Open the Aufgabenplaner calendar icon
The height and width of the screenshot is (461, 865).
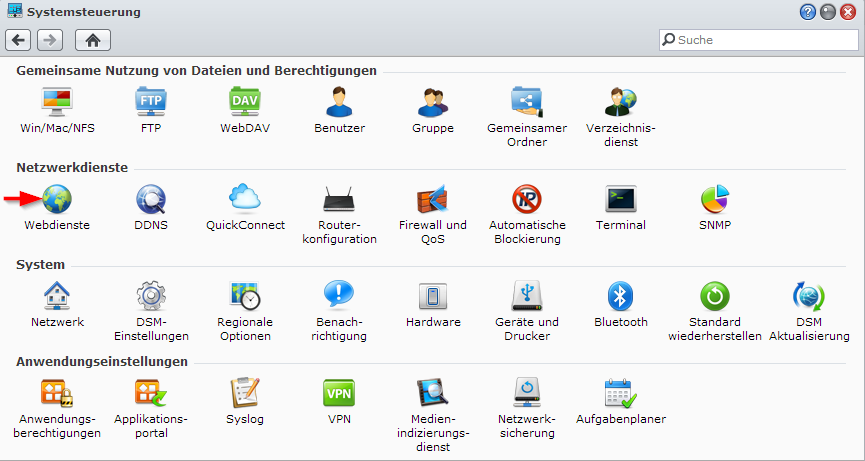(621, 393)
